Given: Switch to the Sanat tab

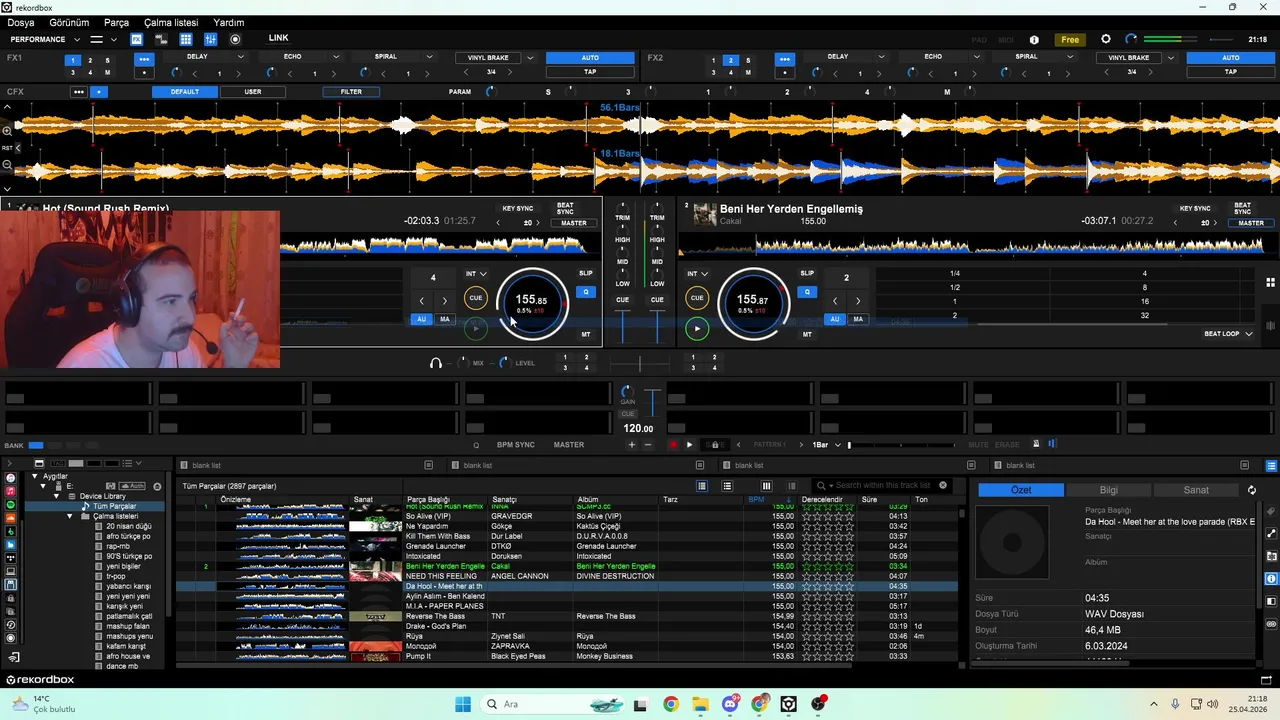Looking at the screenshot, I should click(1196, 490).
